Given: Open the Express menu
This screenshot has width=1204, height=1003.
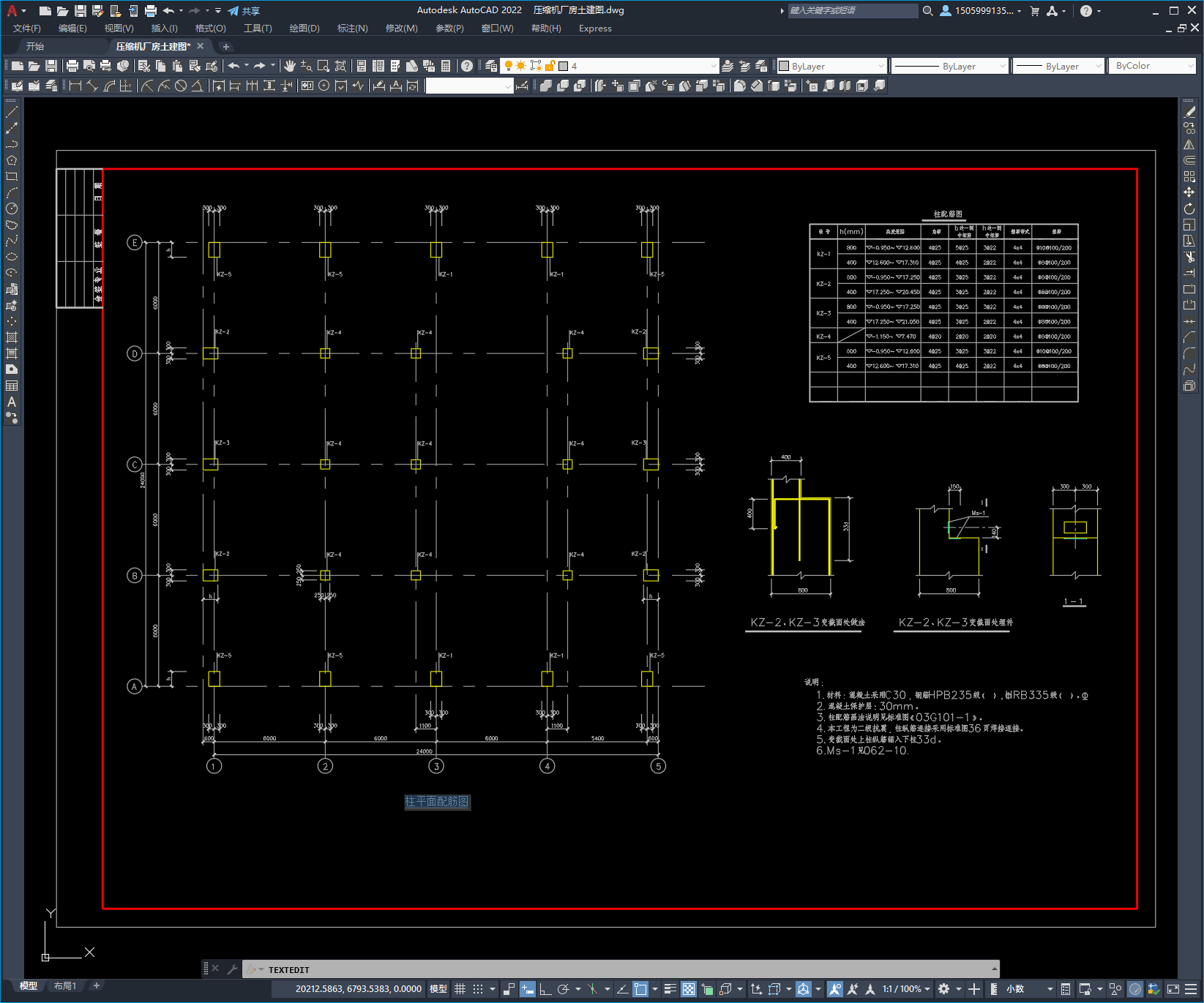Looking at the screenshot, I should coord(595,29).
